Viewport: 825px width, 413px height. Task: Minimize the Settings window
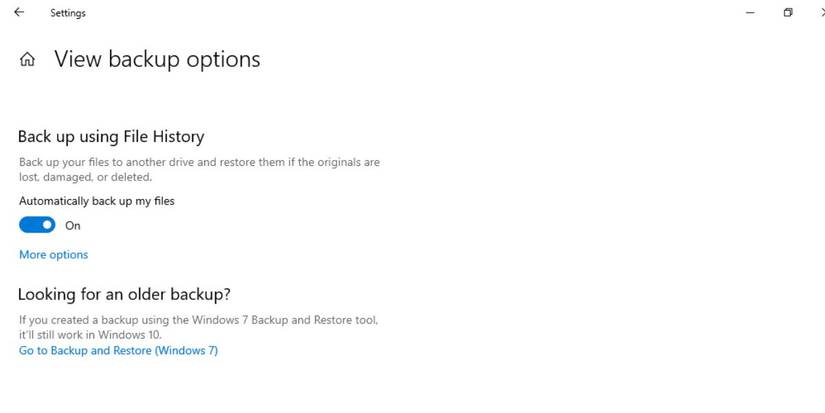pyautogui.click(x=749, y=13)
